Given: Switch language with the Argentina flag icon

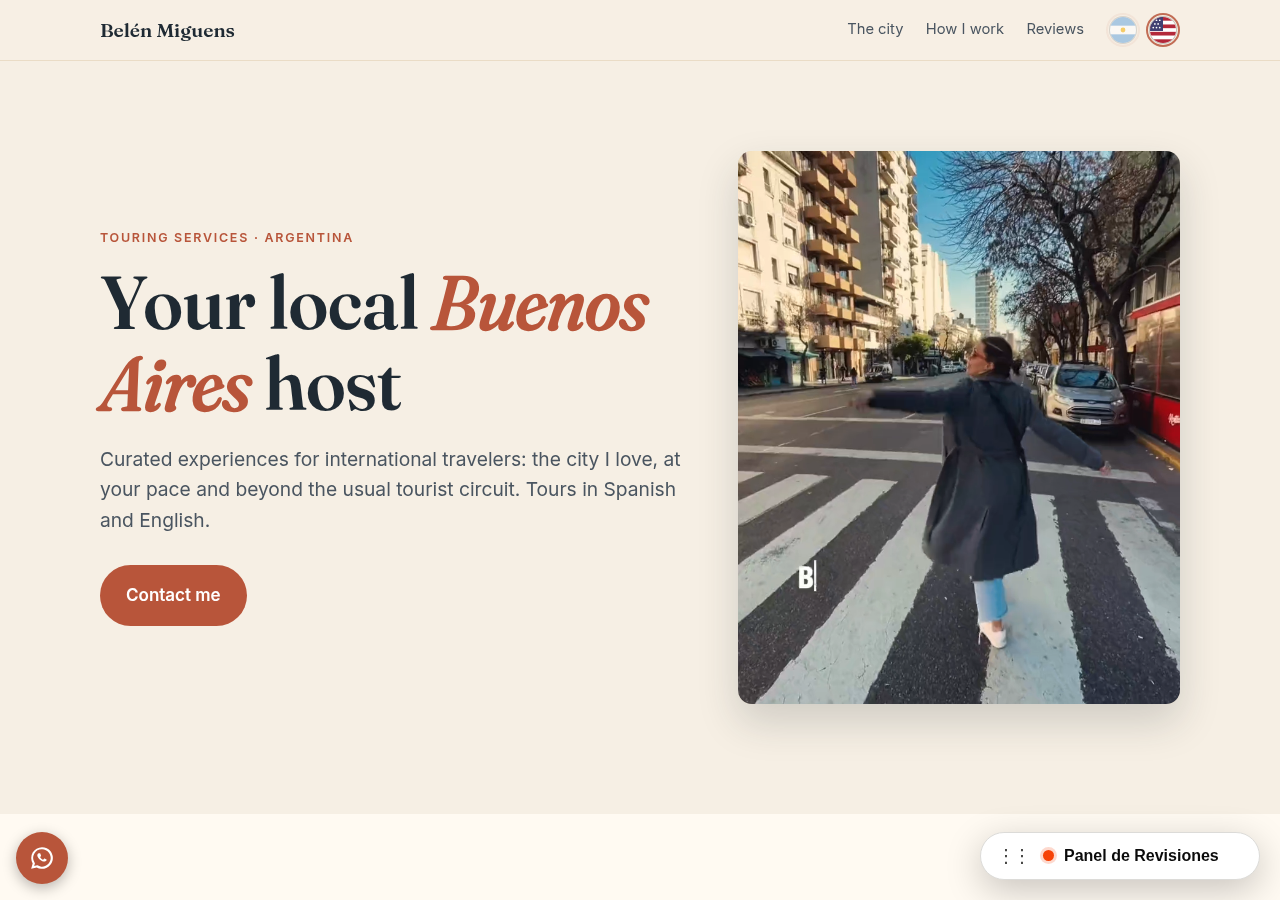Looking at the screenshot, I should (x=1123, y=30).
